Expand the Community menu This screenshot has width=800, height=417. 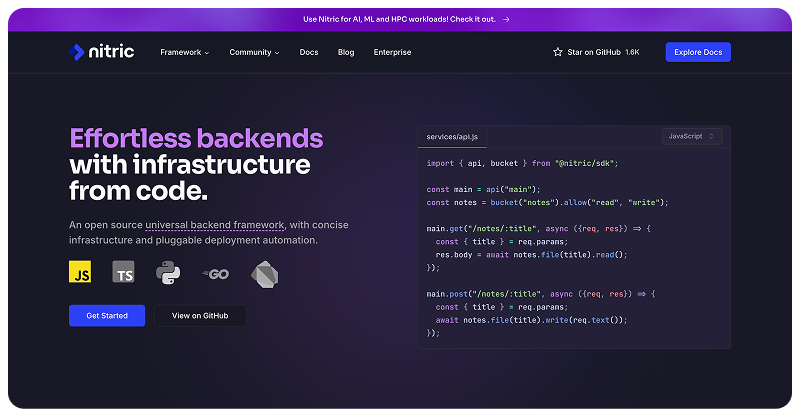pos(254,52)
